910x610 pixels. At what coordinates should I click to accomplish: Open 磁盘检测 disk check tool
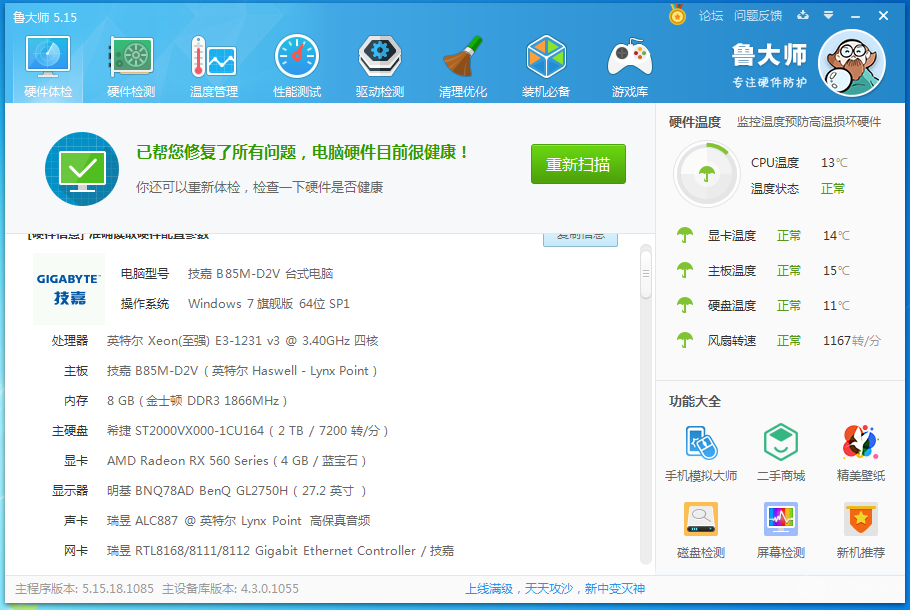(701, 530)
